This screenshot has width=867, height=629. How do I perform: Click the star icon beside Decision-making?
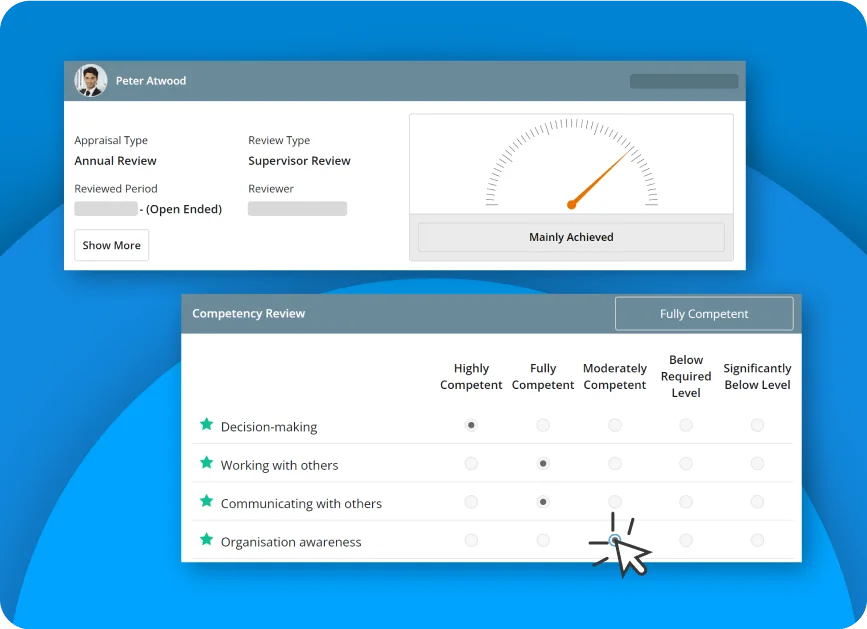click(x=206, y=424)
